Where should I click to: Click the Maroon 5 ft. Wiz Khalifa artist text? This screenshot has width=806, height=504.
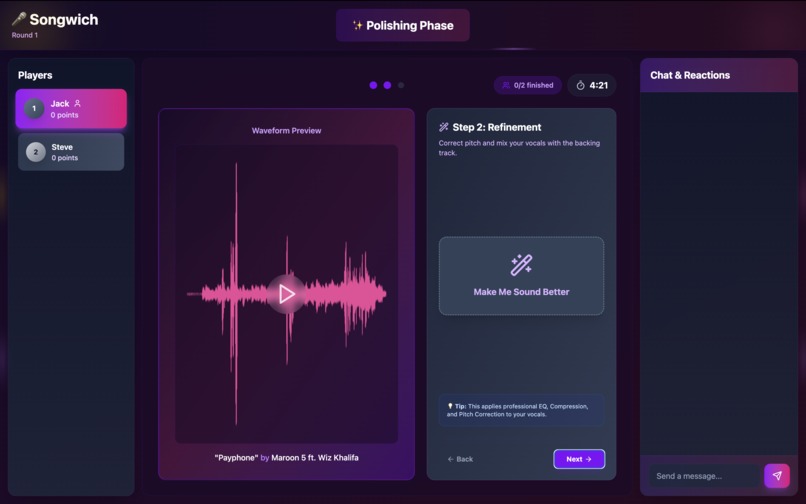tap(315, 458)
